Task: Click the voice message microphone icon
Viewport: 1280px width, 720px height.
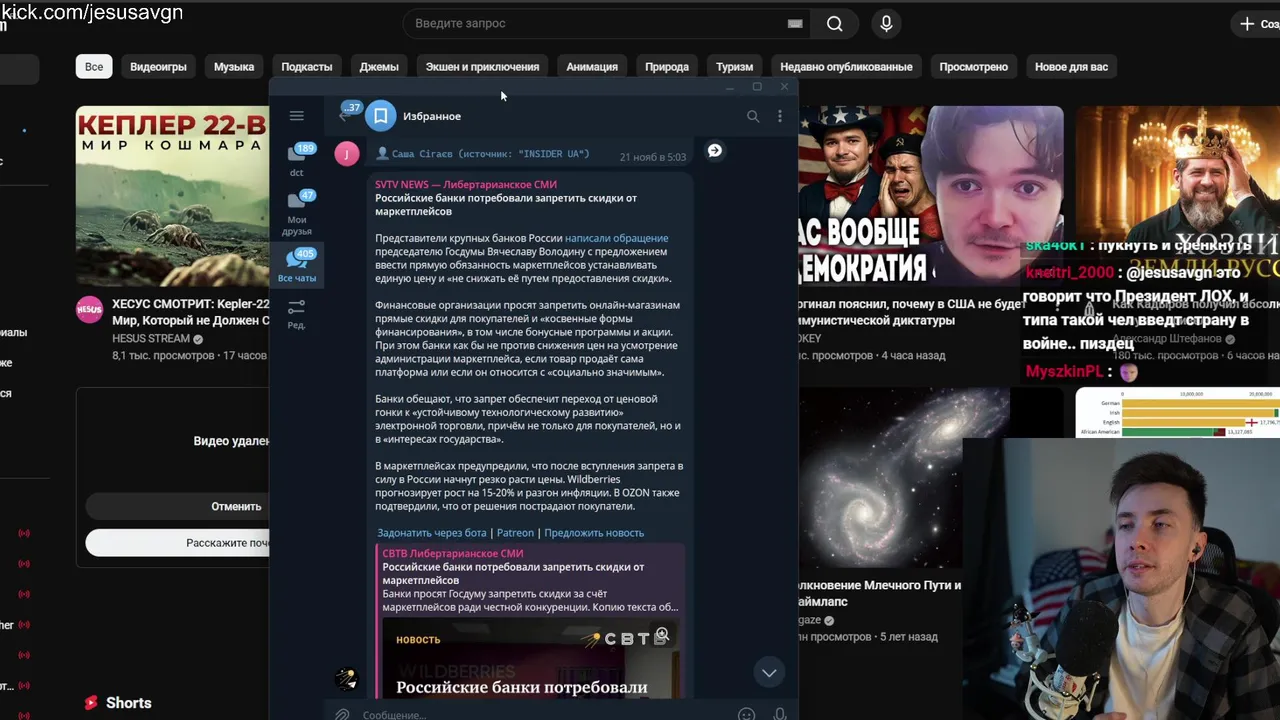Action: coord(780,714)
